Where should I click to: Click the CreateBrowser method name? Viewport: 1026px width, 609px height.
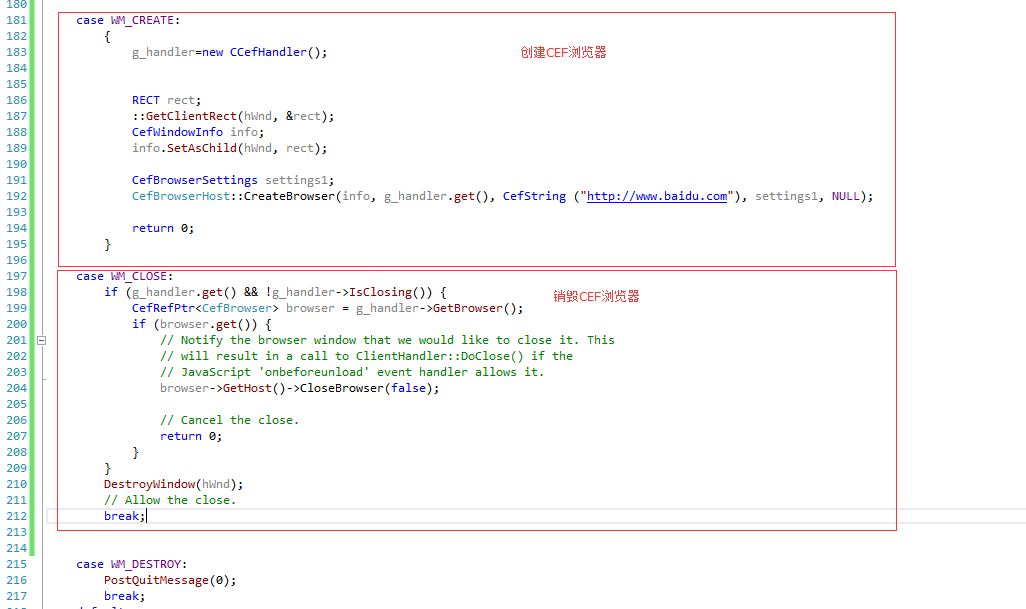(x=289, y=196)
